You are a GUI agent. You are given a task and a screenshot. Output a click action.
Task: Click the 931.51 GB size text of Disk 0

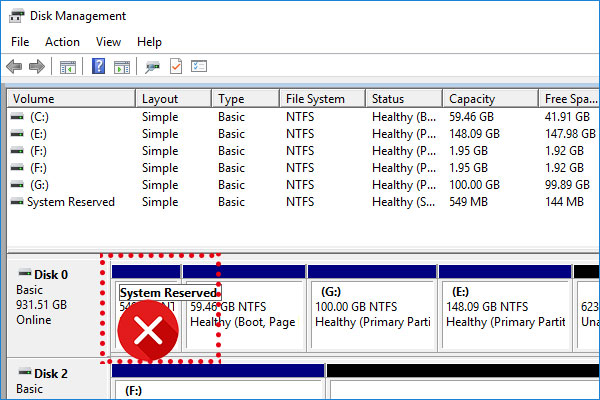[41, 305]
